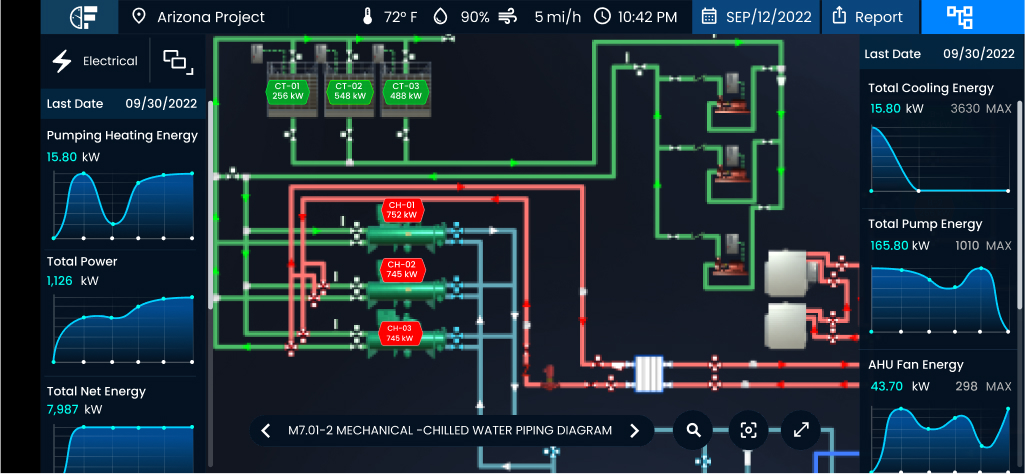Select cooling tower CT-01 label
Screen dimensions: 1025x474
point(287,91)
